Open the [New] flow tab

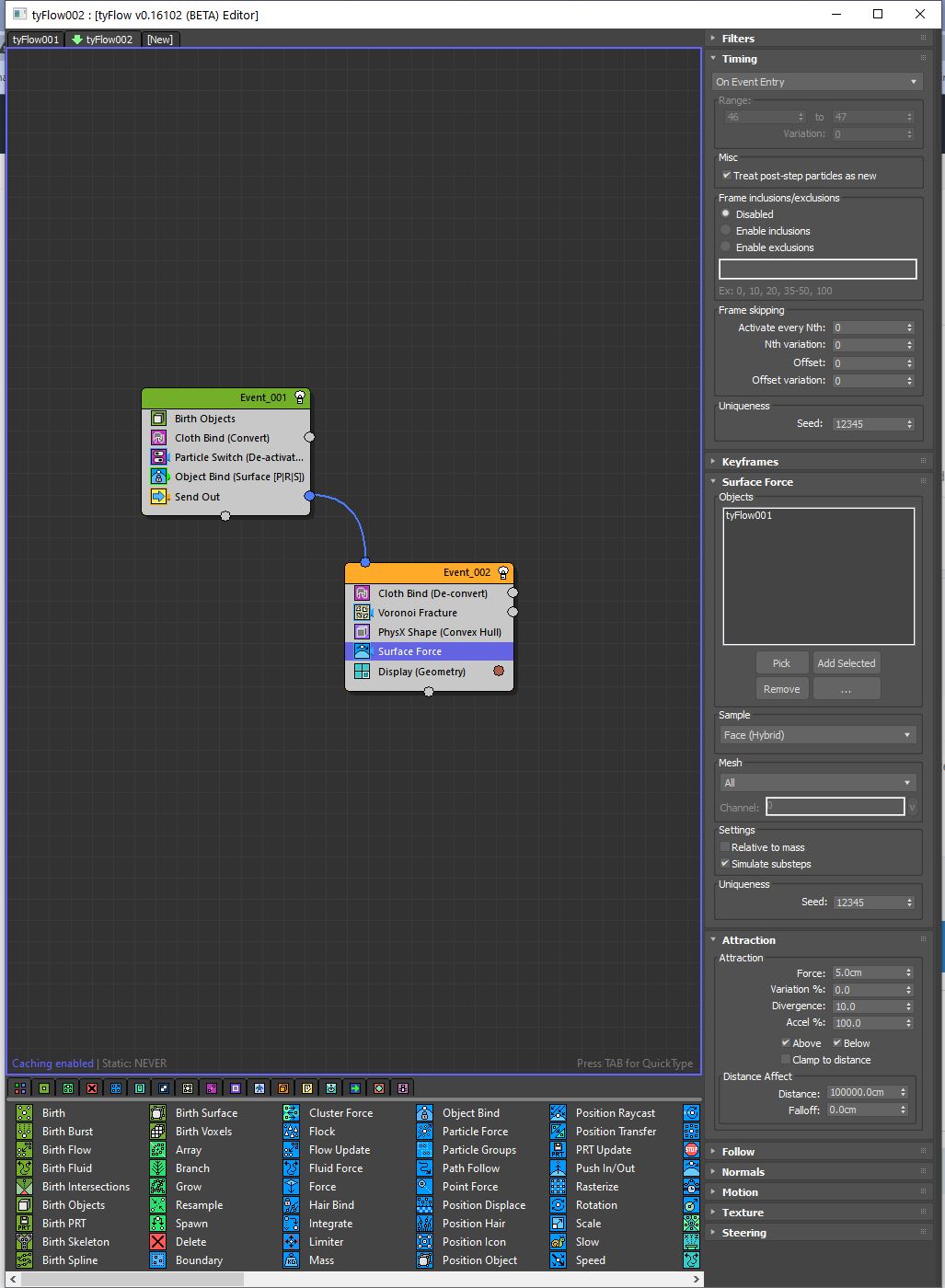[160, 40]
